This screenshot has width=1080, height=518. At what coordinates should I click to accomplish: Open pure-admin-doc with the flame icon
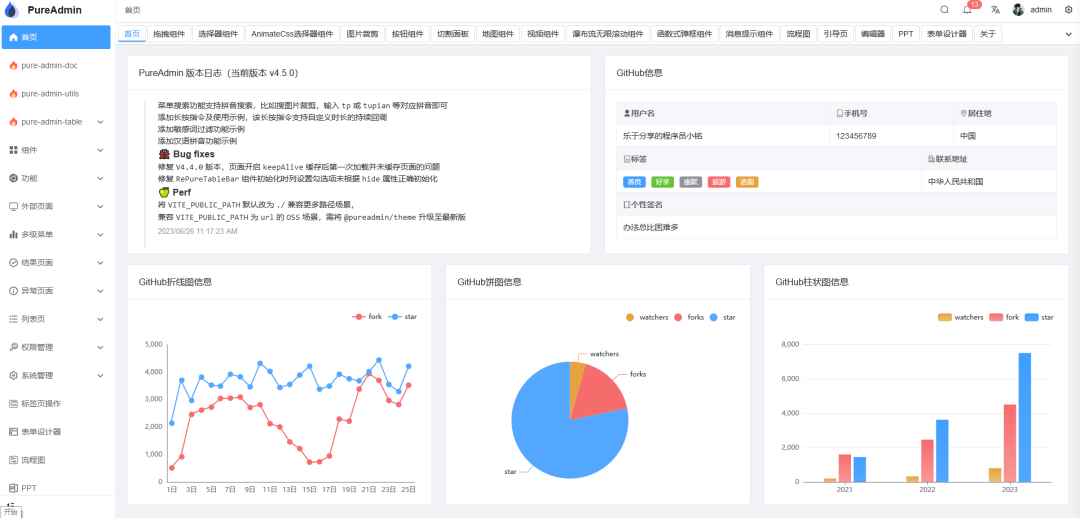pos(56,65)
